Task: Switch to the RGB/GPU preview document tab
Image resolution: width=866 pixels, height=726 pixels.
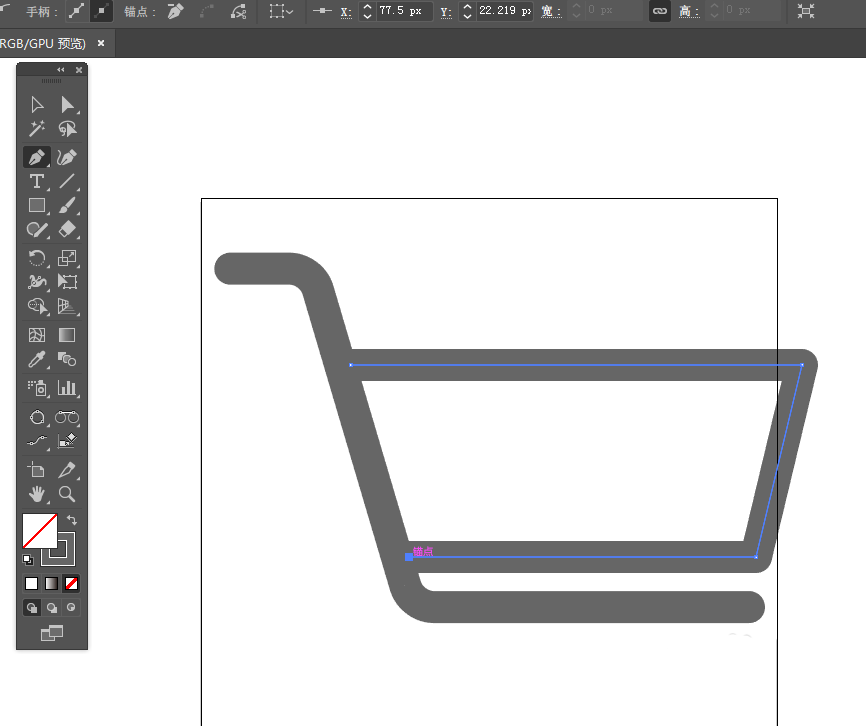Action: 43,44
